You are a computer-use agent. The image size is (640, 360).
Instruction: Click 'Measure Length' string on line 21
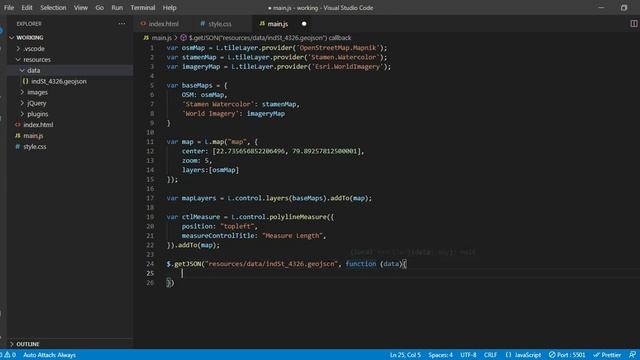click(x=292, y=236)
